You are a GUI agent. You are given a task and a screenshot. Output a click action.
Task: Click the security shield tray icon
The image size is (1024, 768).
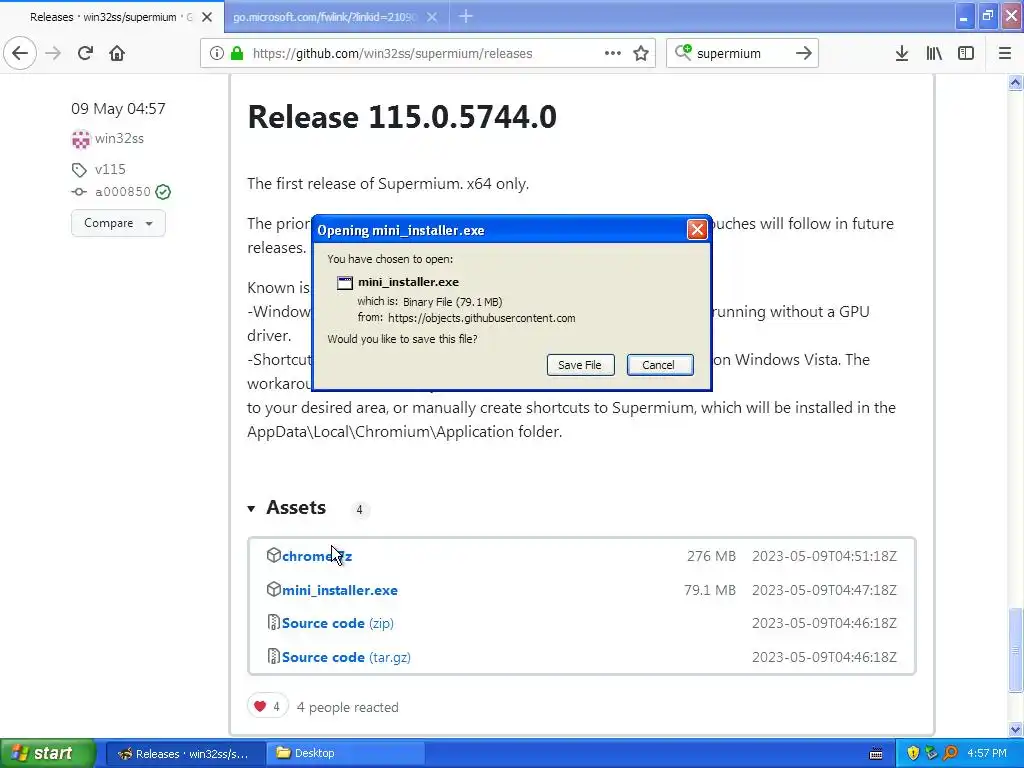[913, 754]
